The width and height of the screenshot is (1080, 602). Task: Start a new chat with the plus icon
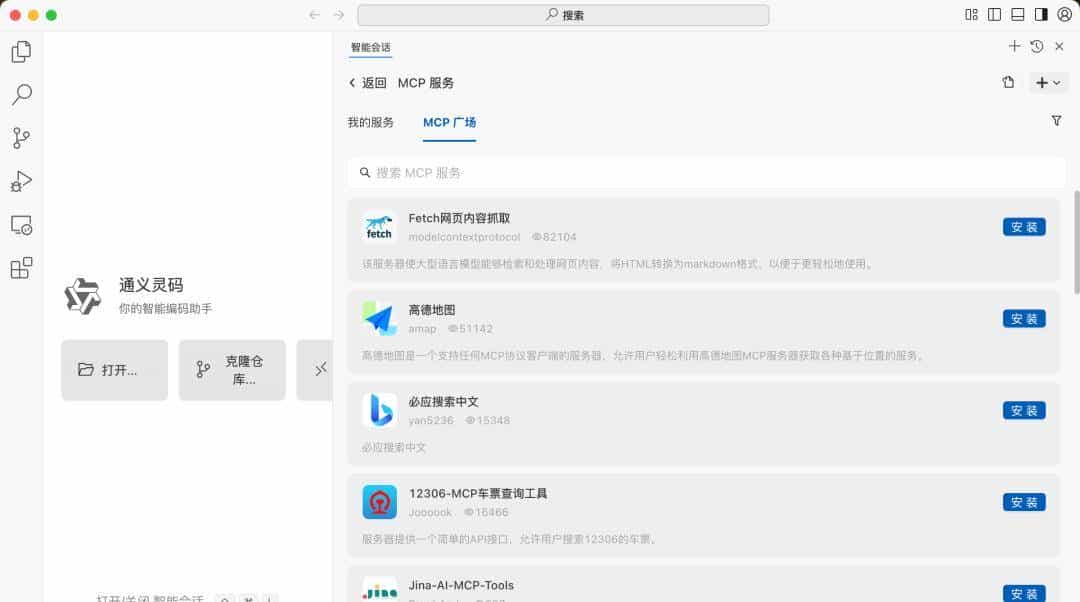point(1014,46)
